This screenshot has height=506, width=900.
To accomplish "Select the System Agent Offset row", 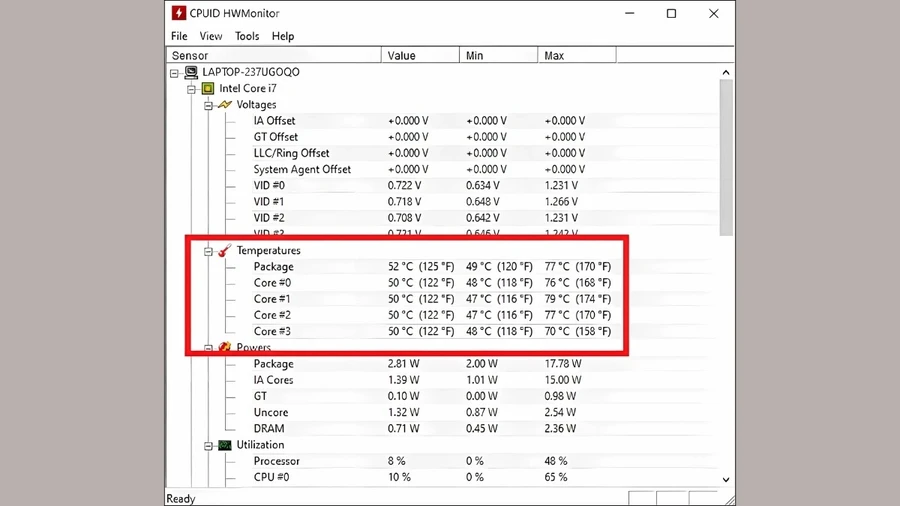I will point(485,169).
